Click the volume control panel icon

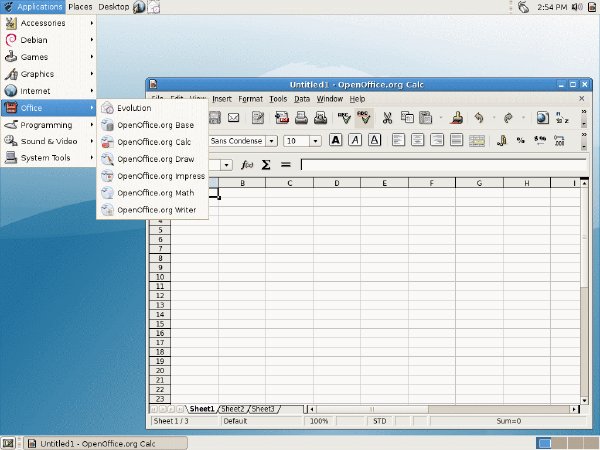[577, 7]
